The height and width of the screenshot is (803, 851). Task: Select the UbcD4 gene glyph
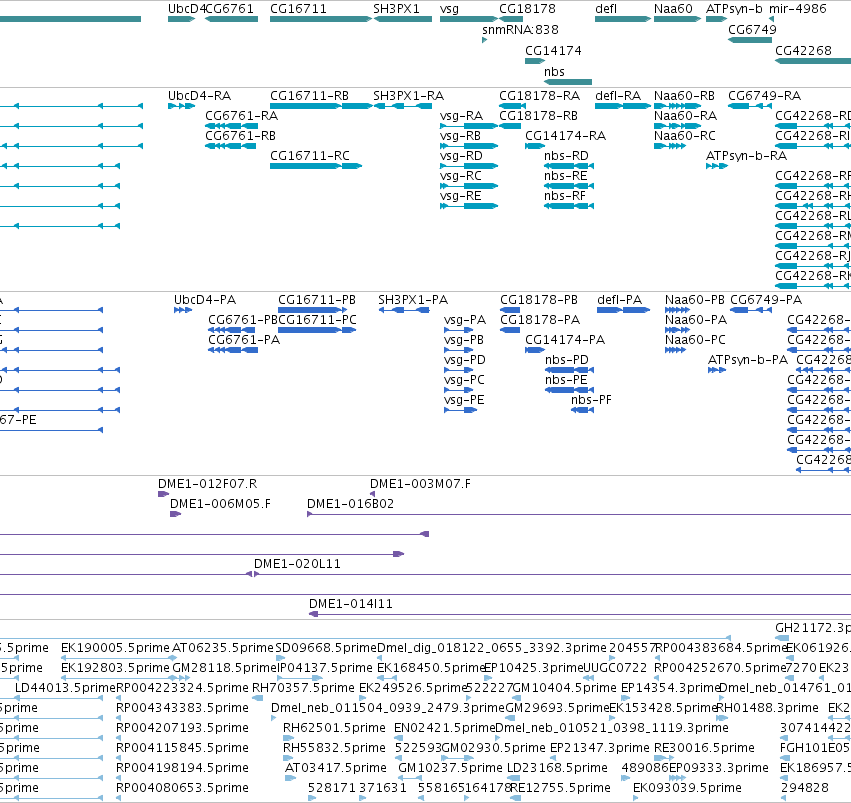click(x=181, y=19)
